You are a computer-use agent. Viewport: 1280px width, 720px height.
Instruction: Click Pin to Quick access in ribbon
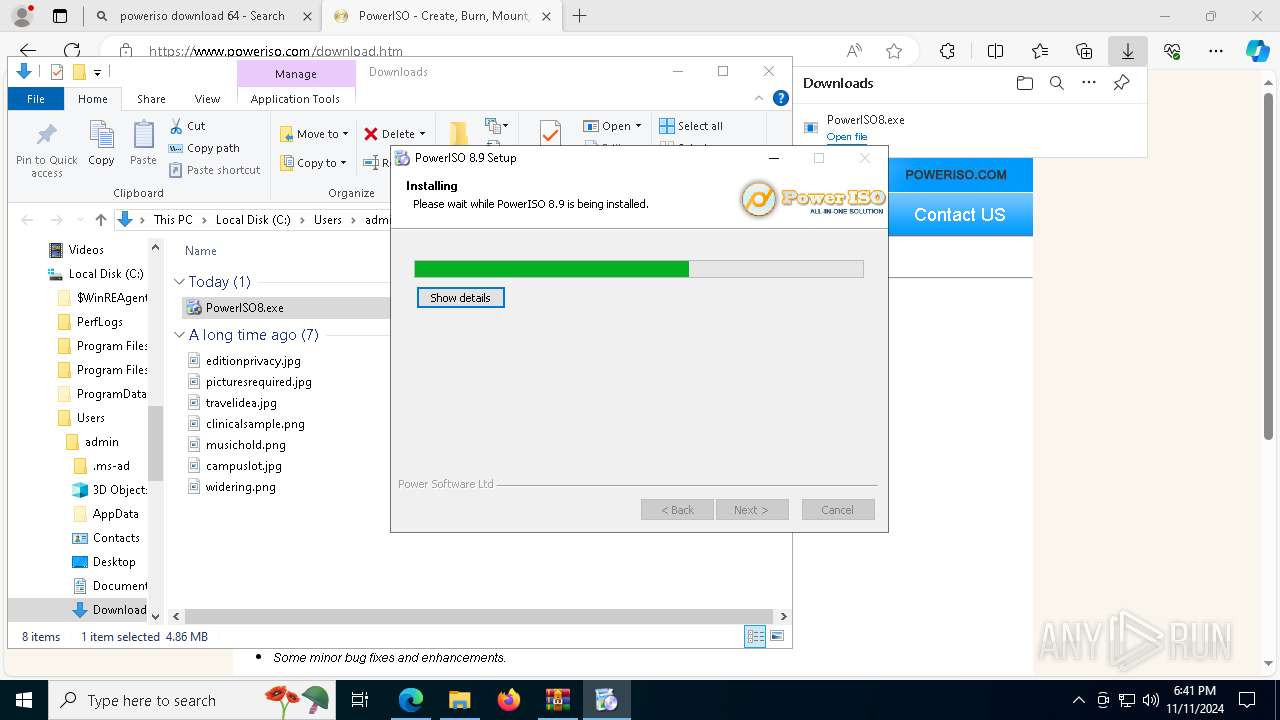pos(47,150)
